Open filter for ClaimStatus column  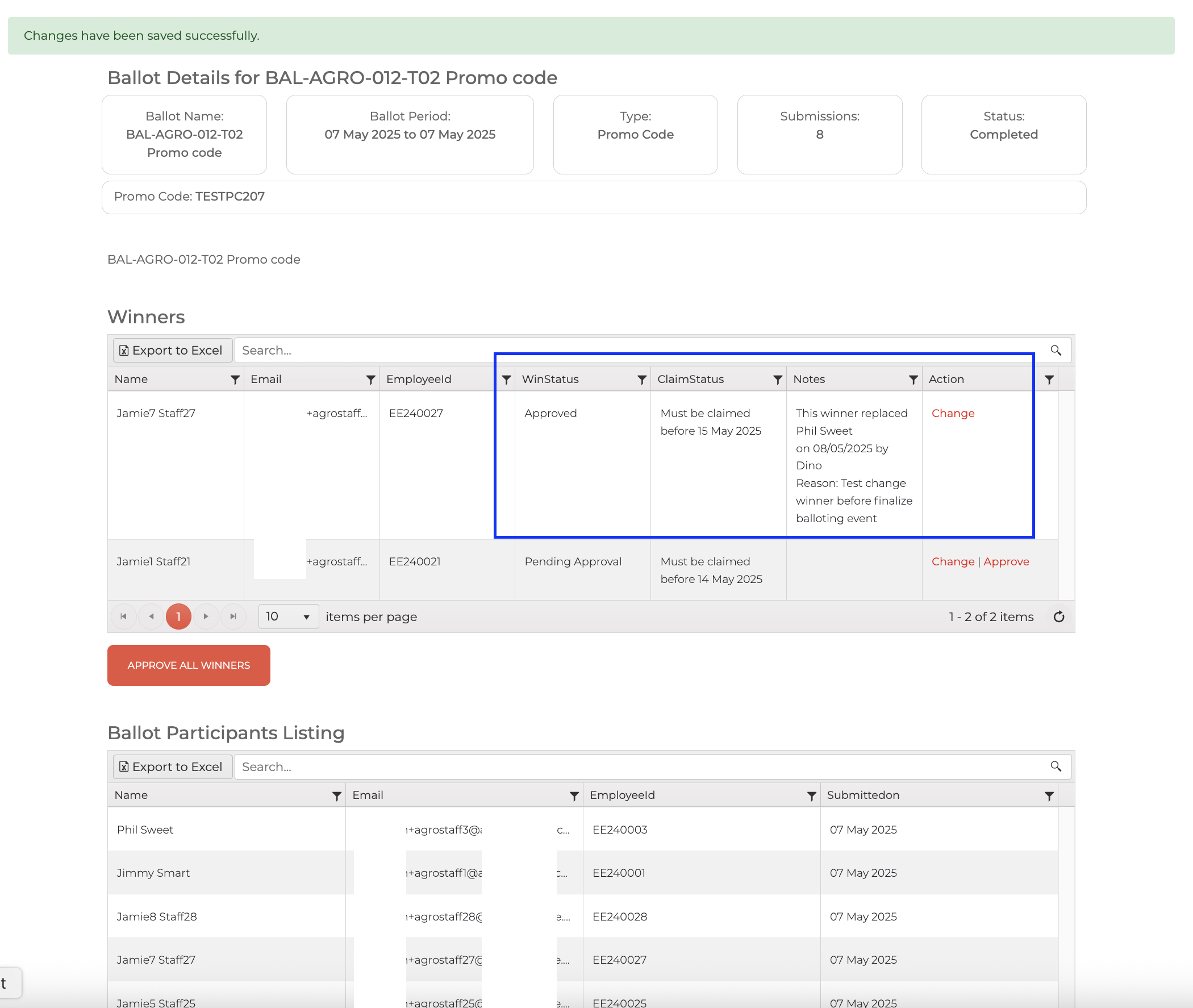(x=777, y=380)
